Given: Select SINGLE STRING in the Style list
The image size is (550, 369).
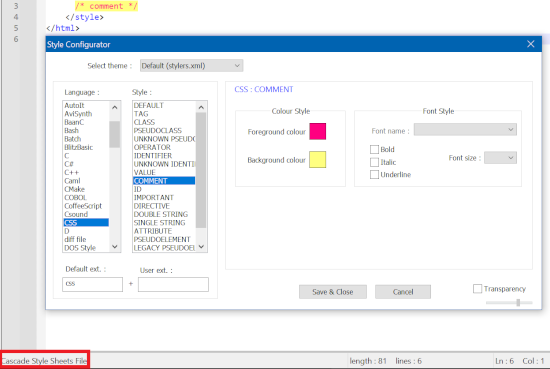Looking at the screenshot, I should pyautogui.click(x=164, y=223).
